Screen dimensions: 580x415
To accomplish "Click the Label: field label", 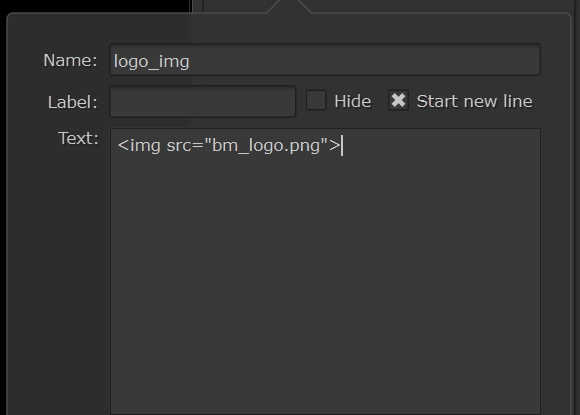I will [72, 102].
